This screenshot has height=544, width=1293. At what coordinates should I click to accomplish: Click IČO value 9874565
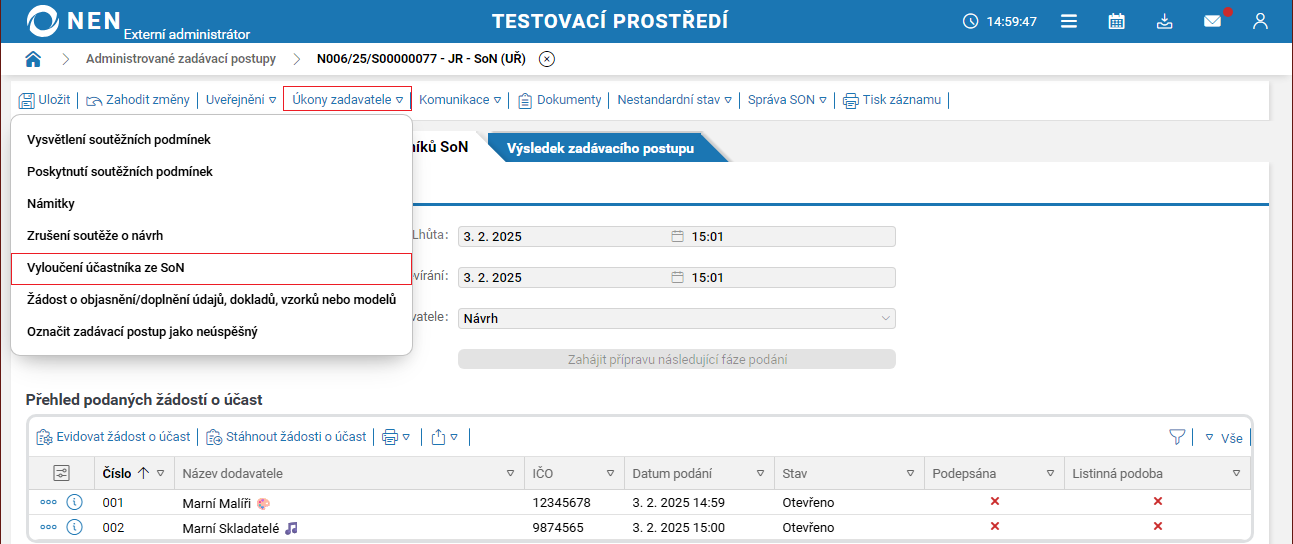point(558,528)
